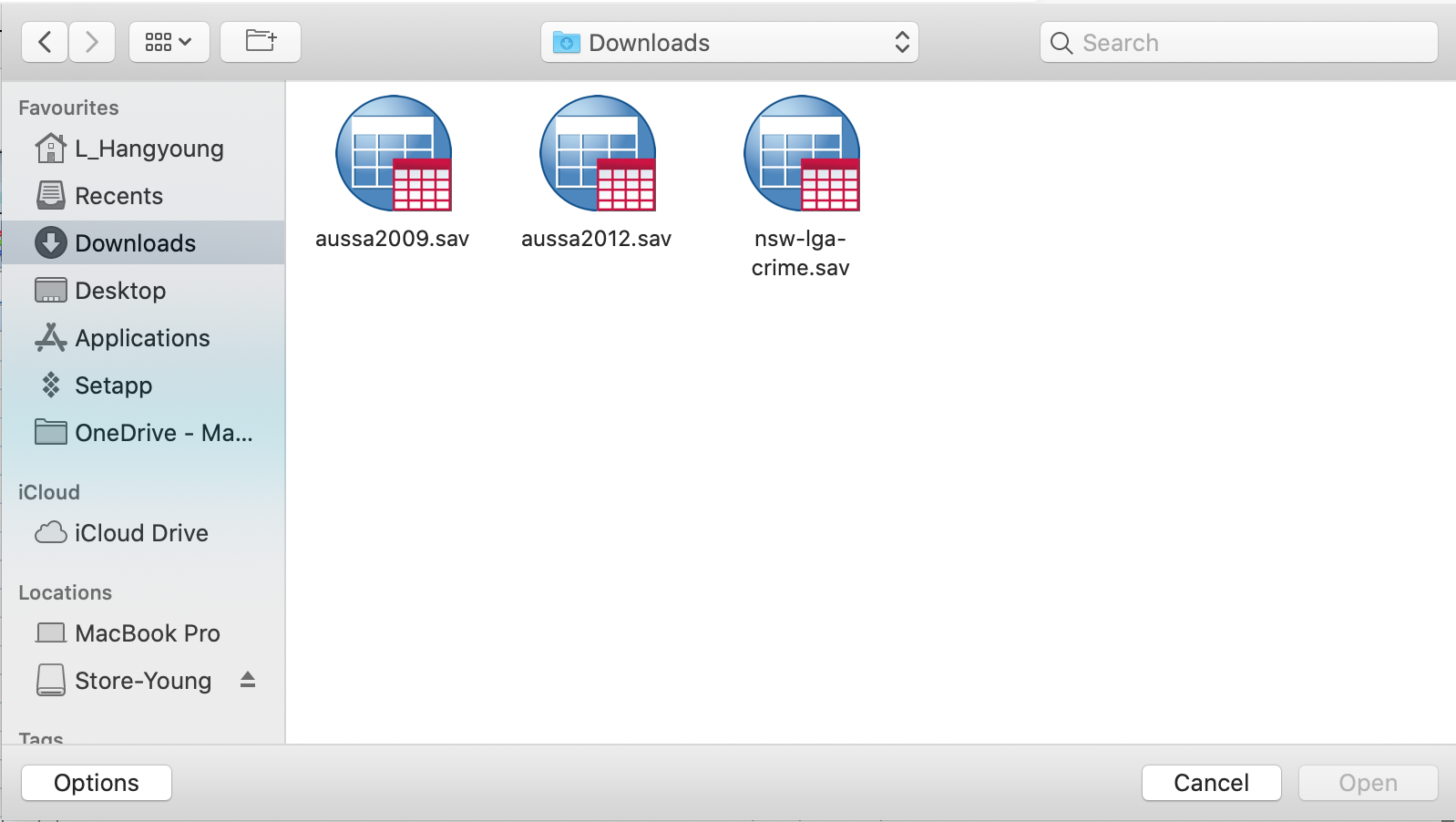Image resolution: width=1456 pixels, height=822 pixels.
Task: Click the nsw-lga-crime.sav file name
Action: point(801,253)
